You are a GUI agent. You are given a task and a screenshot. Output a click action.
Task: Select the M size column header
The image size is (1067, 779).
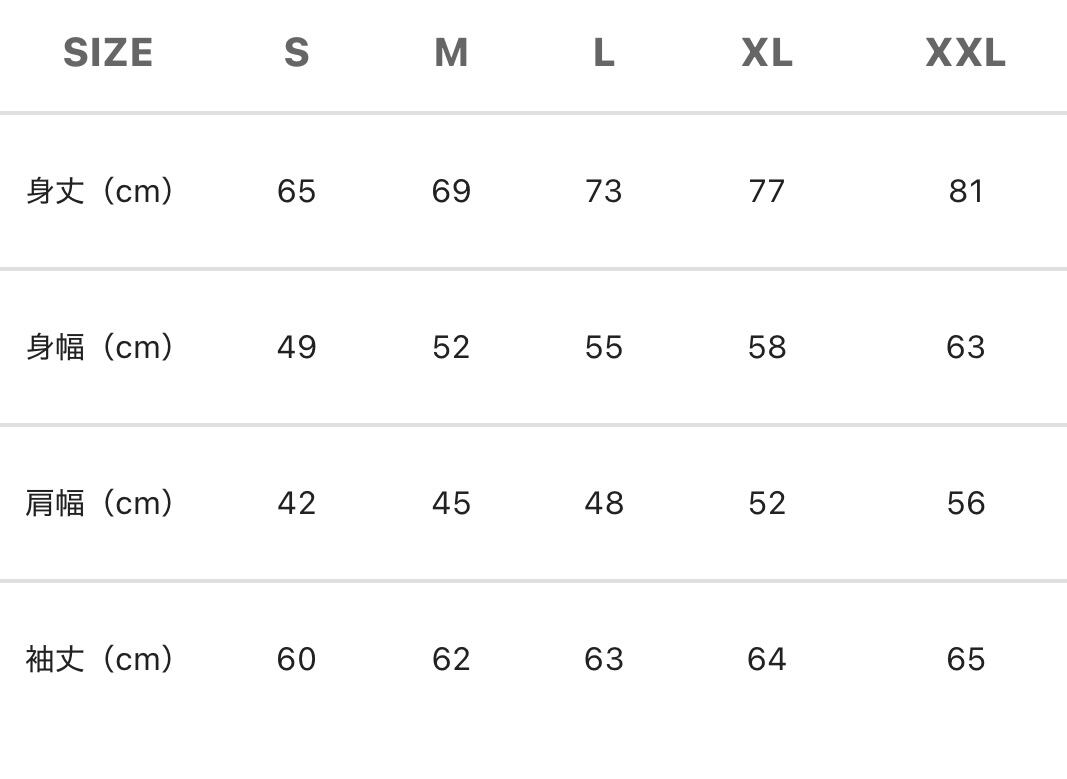coord(451,53)
